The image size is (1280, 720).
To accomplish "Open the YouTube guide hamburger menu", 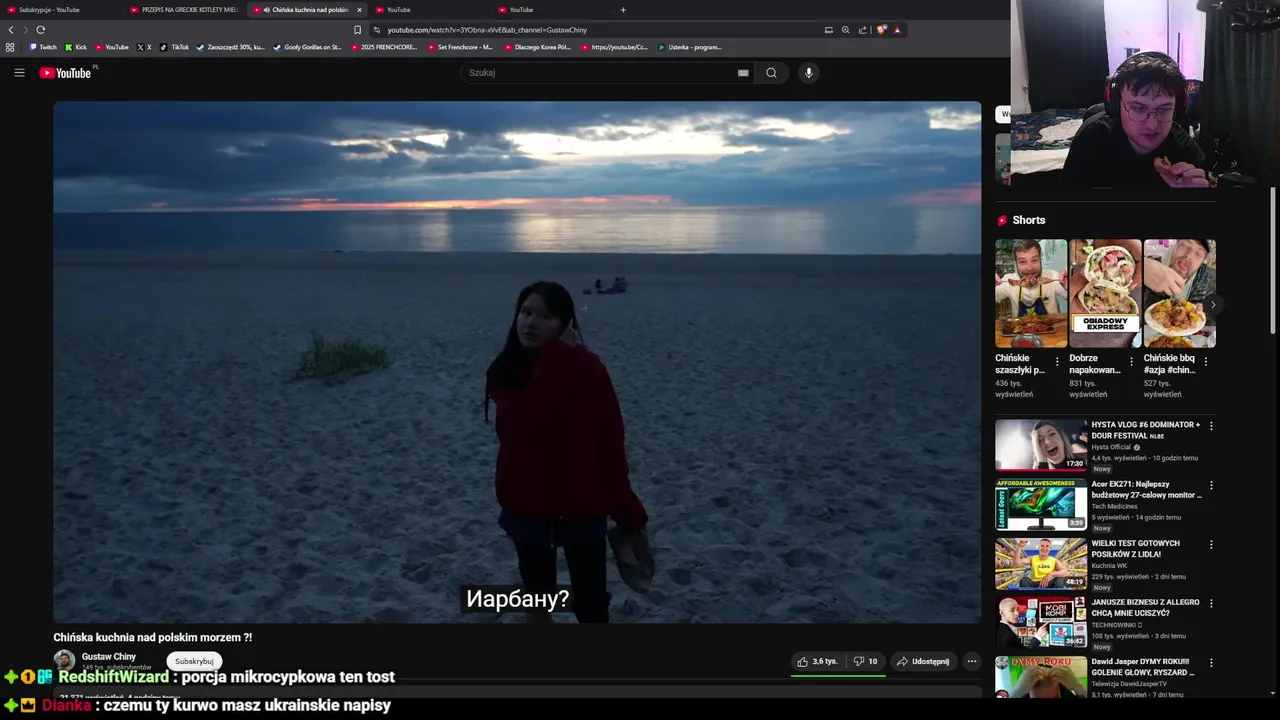I will pos(19,73).
